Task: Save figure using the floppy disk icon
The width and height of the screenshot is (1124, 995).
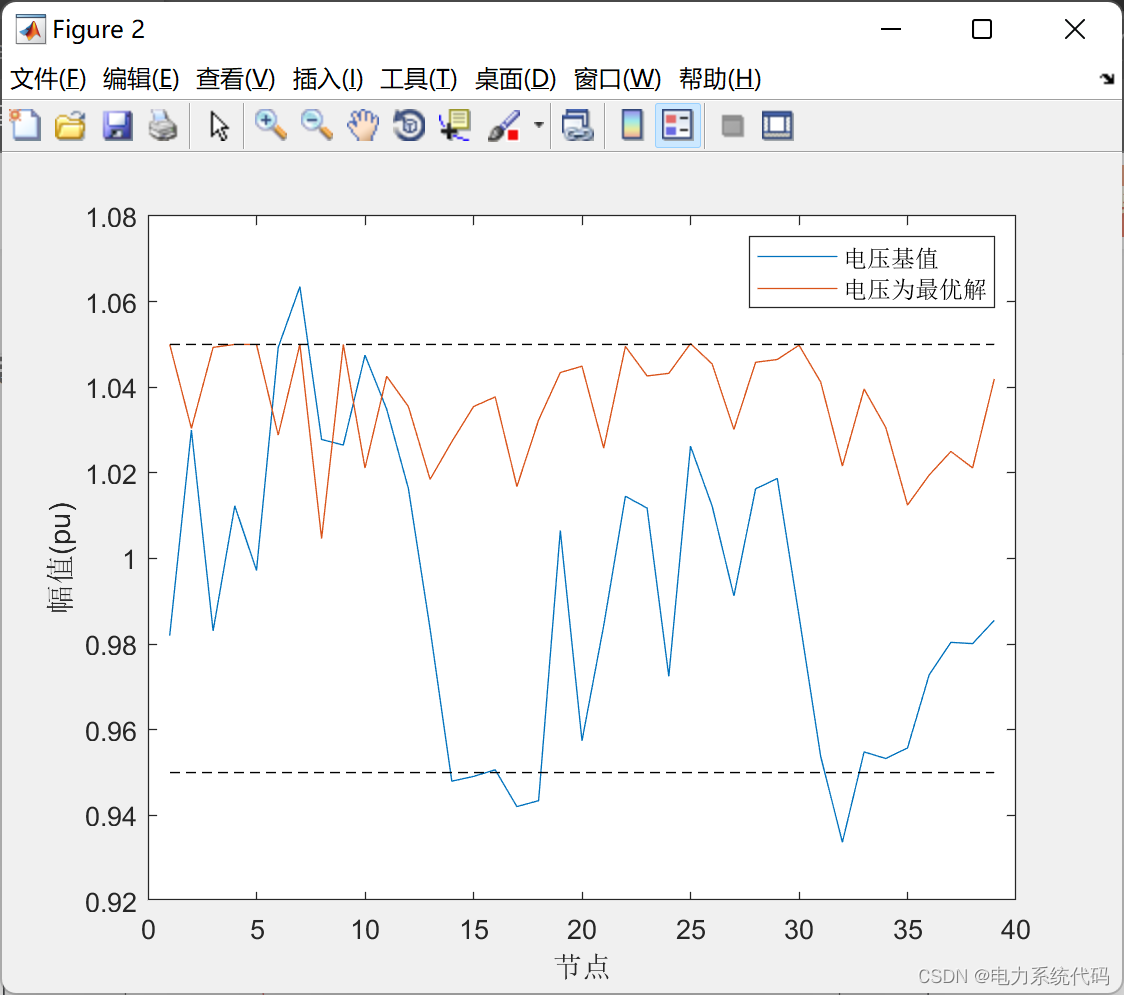Action: 117,125
